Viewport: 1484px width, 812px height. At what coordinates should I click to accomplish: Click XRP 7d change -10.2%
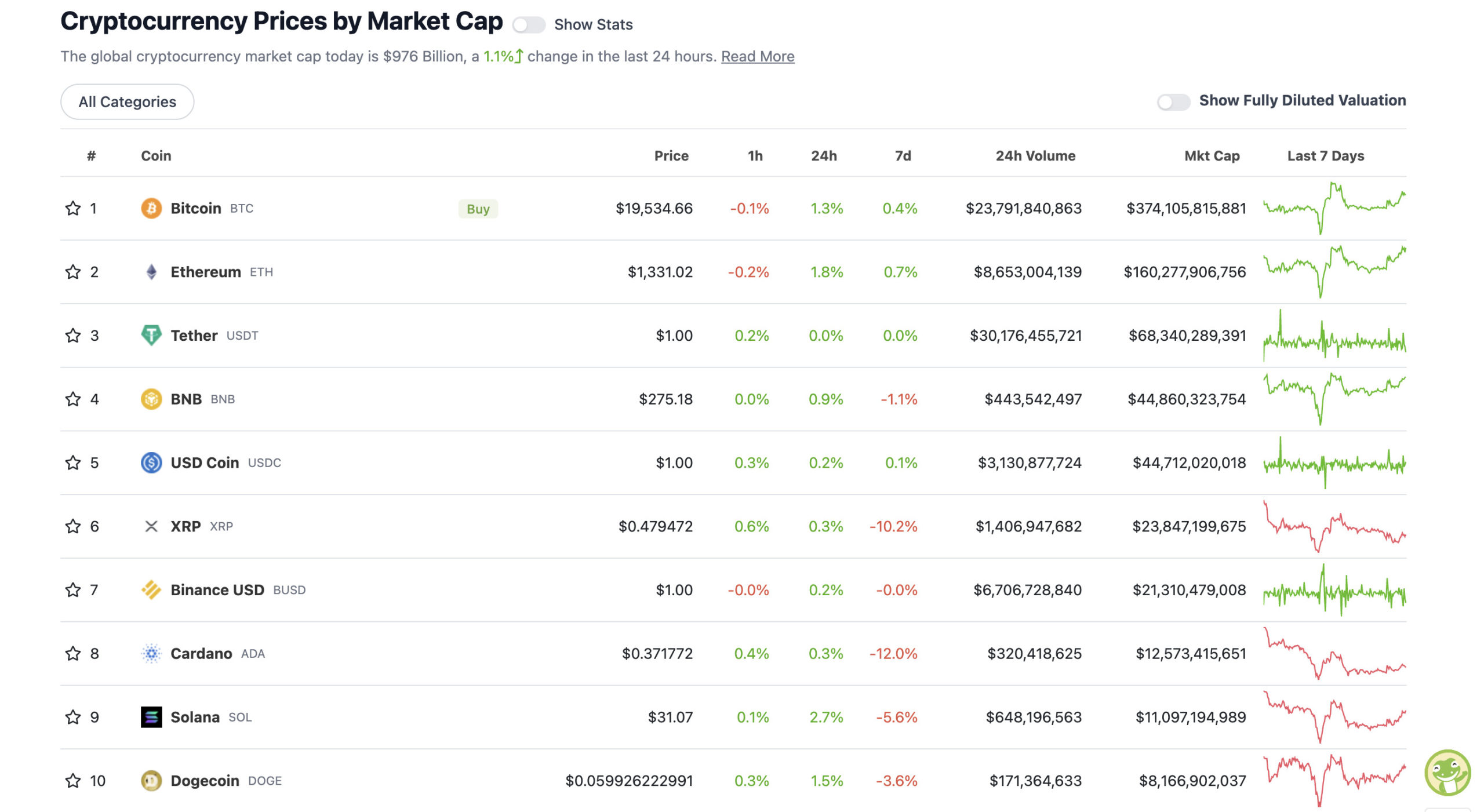(x=893, y=526)
